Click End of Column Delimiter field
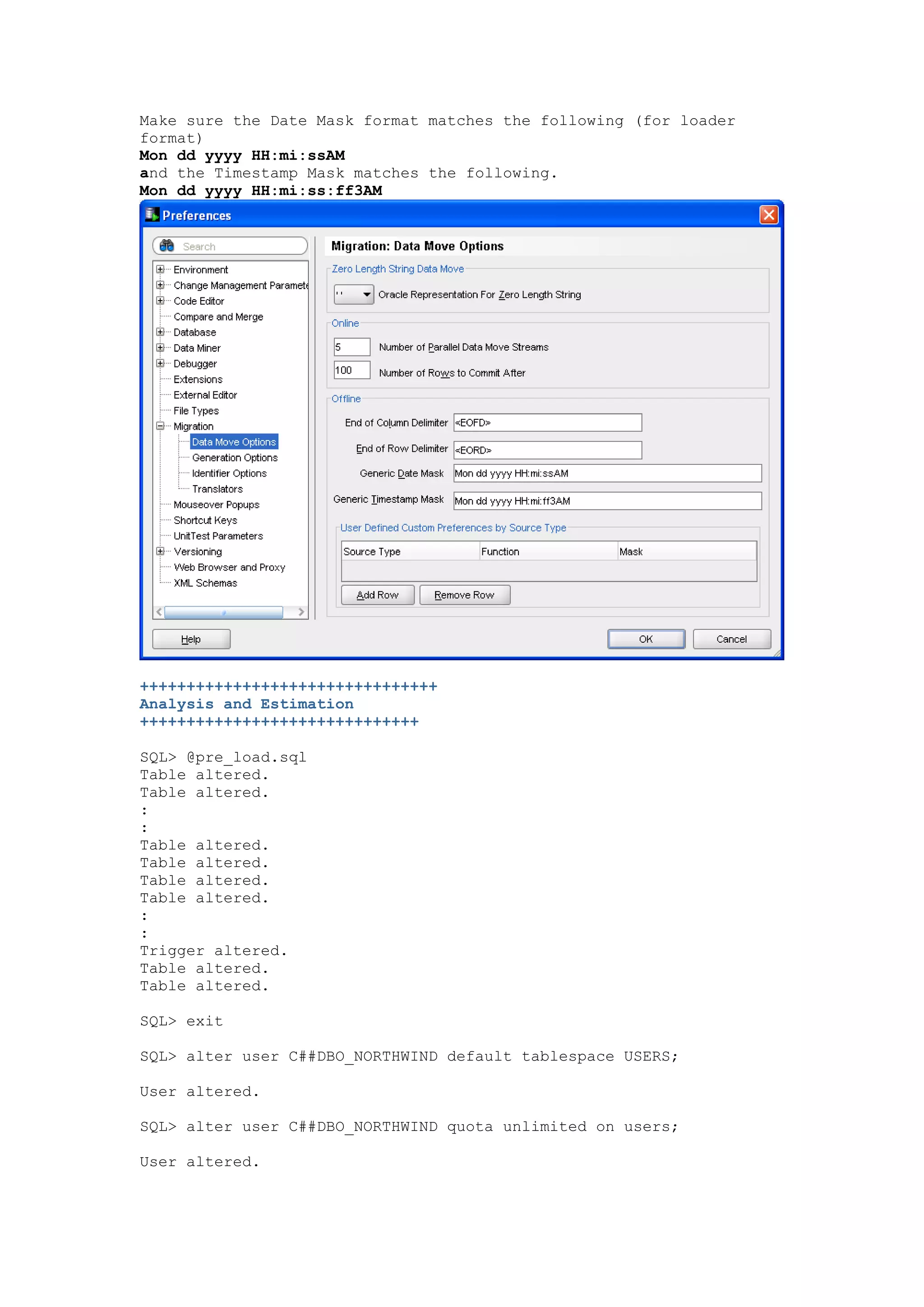 pyautogui.click(x=547, y=422)
